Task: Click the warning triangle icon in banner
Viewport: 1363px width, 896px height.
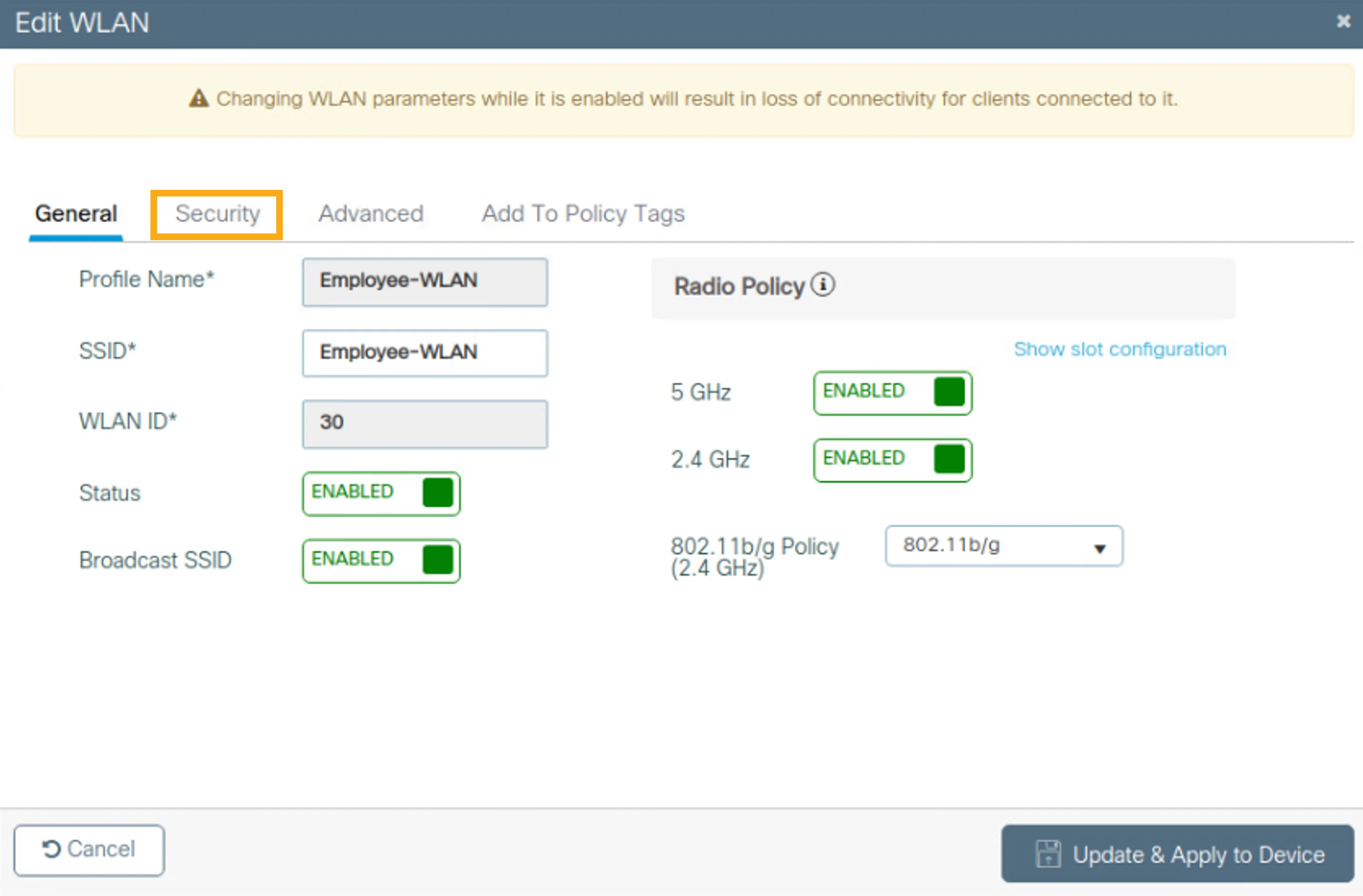Action: (199, 98)
